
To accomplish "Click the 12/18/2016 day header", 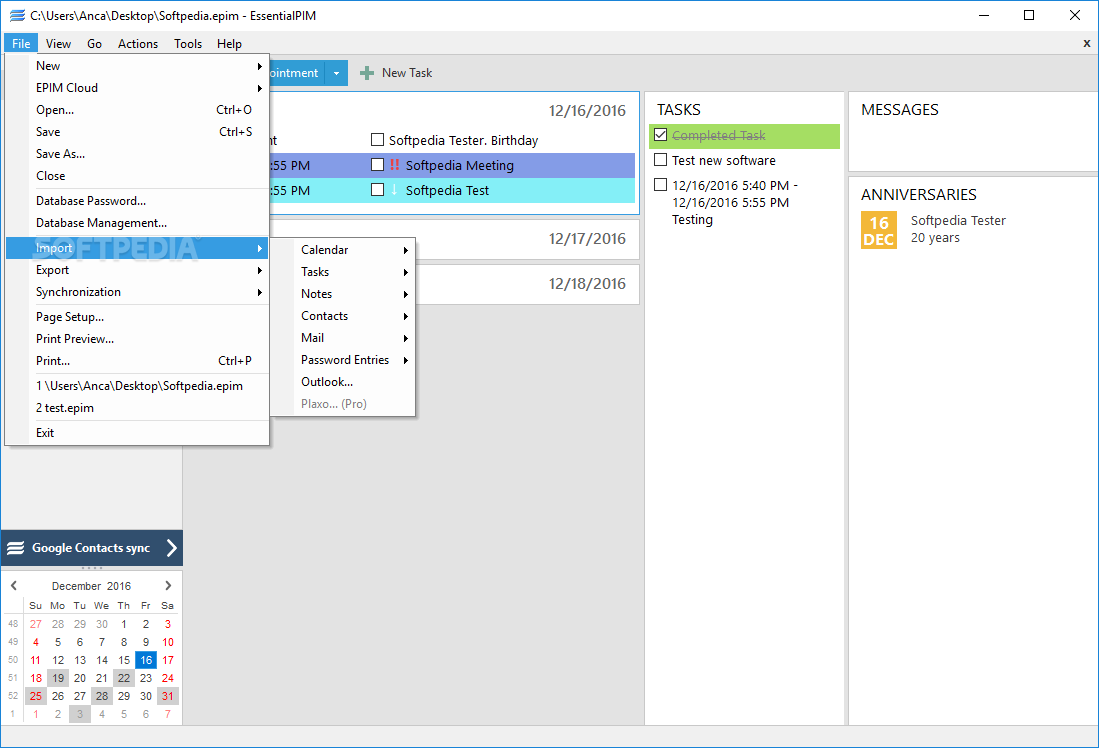I will 587,284.
